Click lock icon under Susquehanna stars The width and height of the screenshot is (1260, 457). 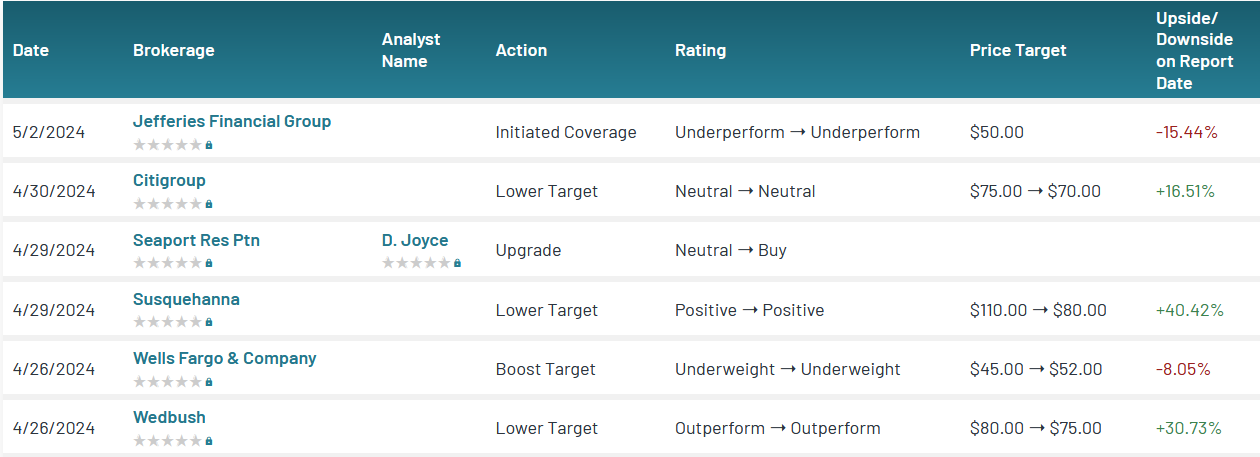pos(209,322)
